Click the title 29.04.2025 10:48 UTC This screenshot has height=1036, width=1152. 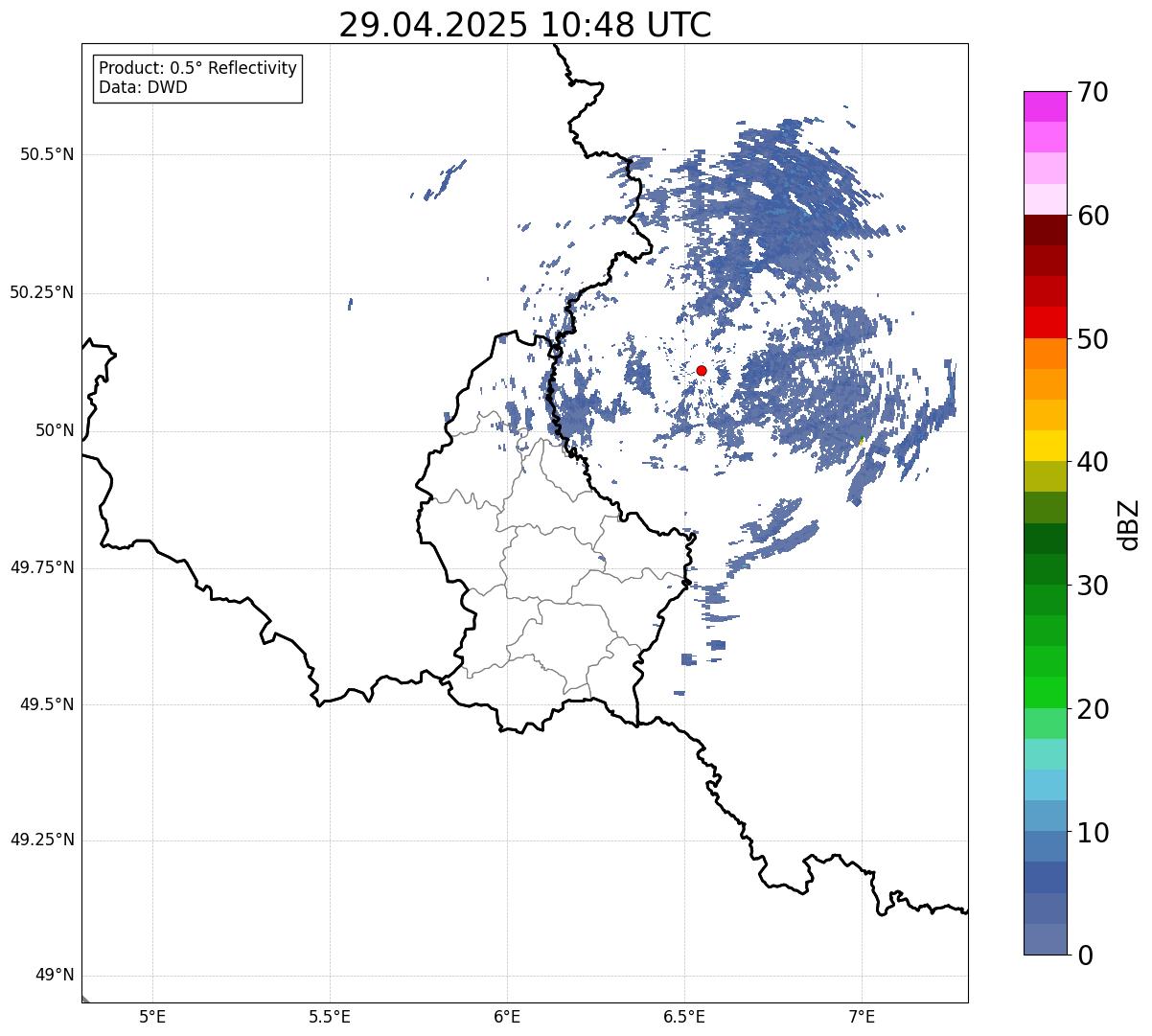(x=525, y=25)
